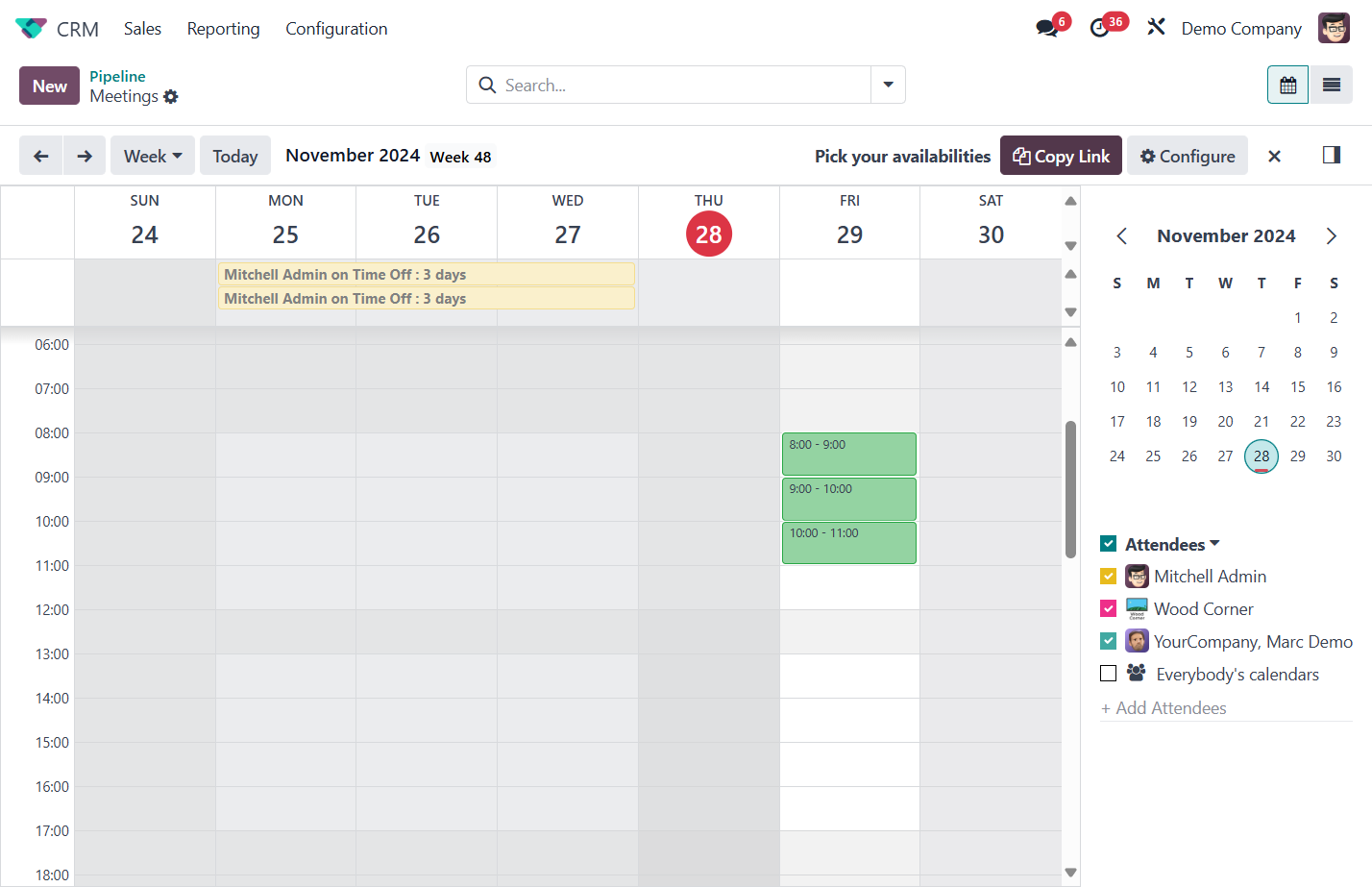Enable Everybody's calendars checkbox
The width and height of the screenshot is (1372, 887).
click(1108, 674)
